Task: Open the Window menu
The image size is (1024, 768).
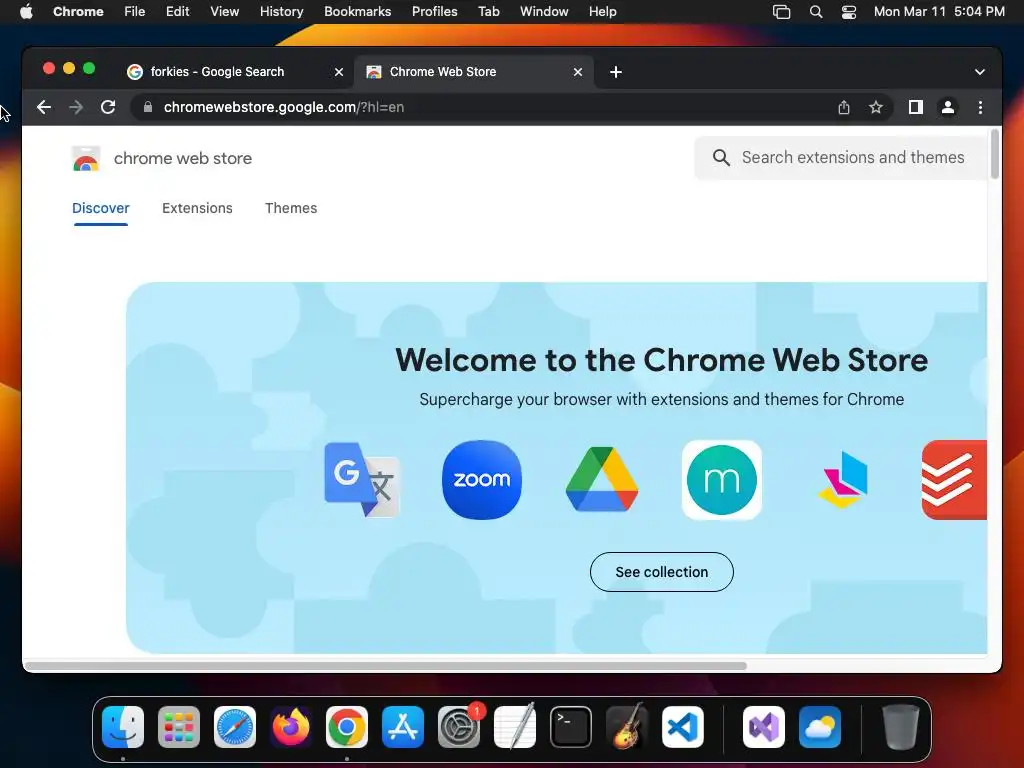Action: (x=544, y=12)
